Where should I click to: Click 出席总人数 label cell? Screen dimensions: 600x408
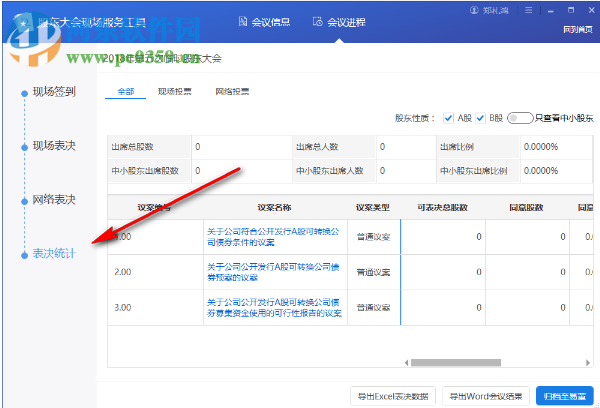pos(334,147)
